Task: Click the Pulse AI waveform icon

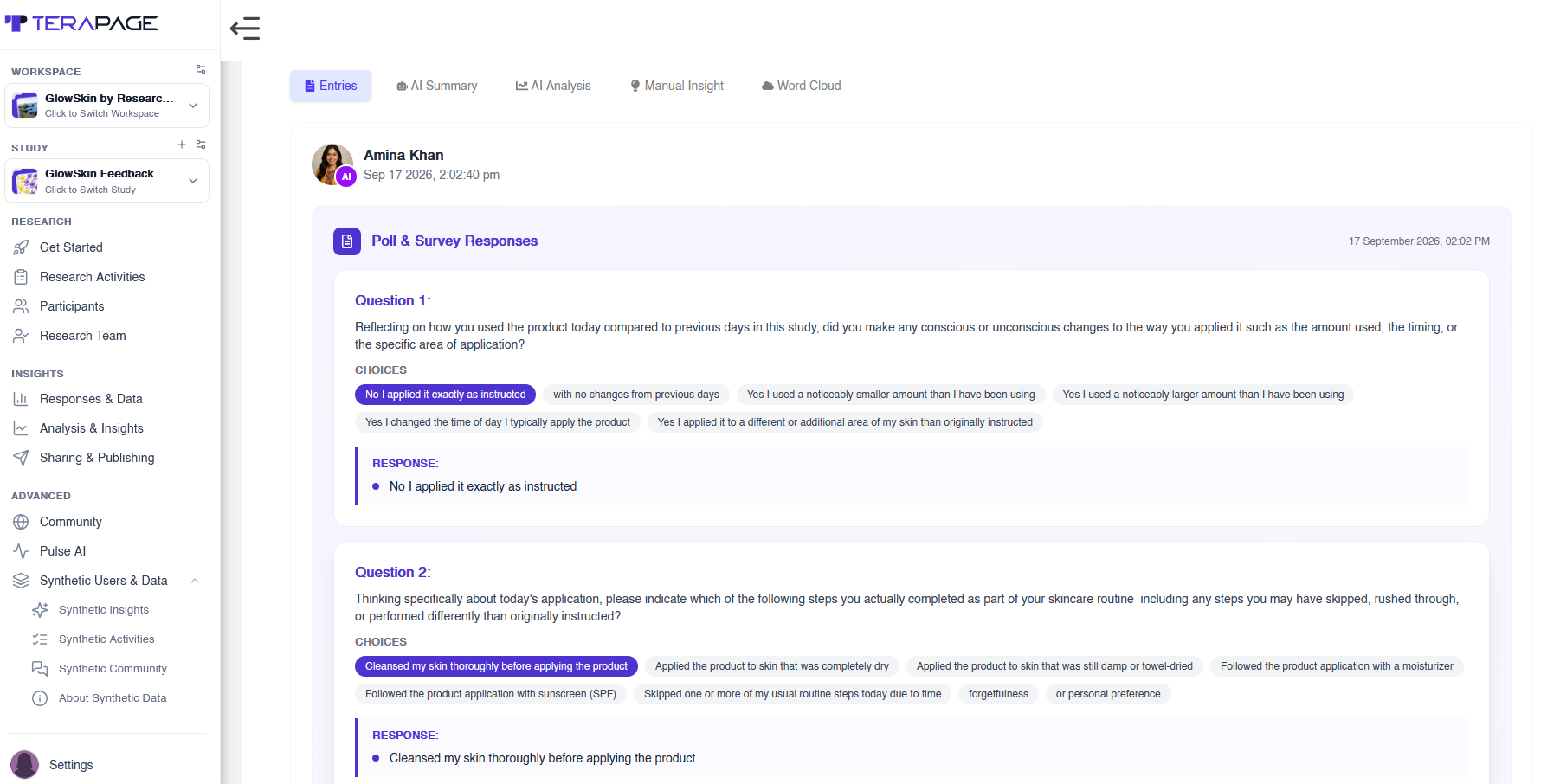Action: (21, 551)
